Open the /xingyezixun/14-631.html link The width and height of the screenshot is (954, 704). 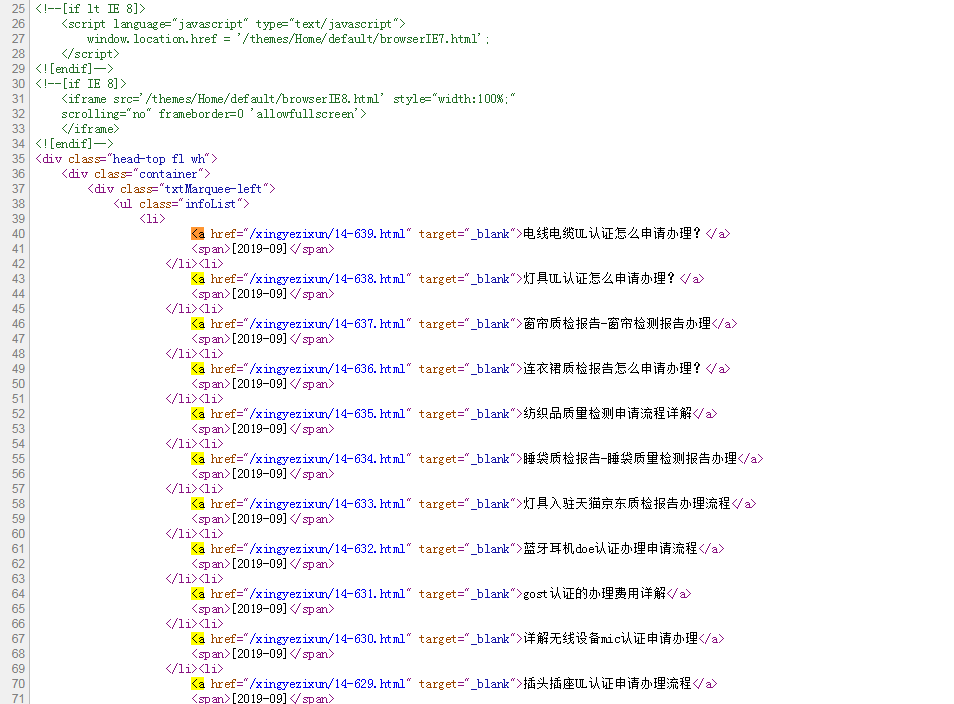[330, 594]
